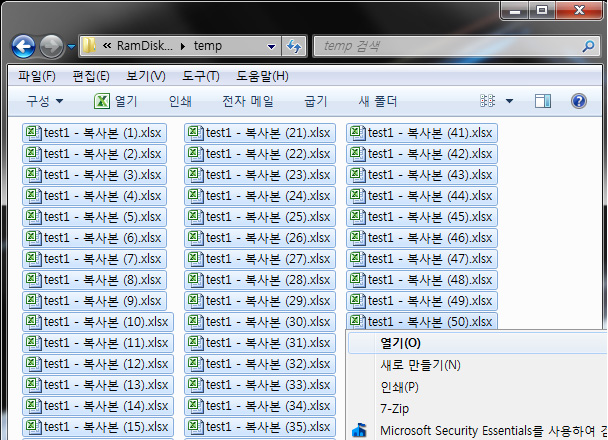Click the Back navigation arrow button
This screenshot has height=440, width=608.
24,46
